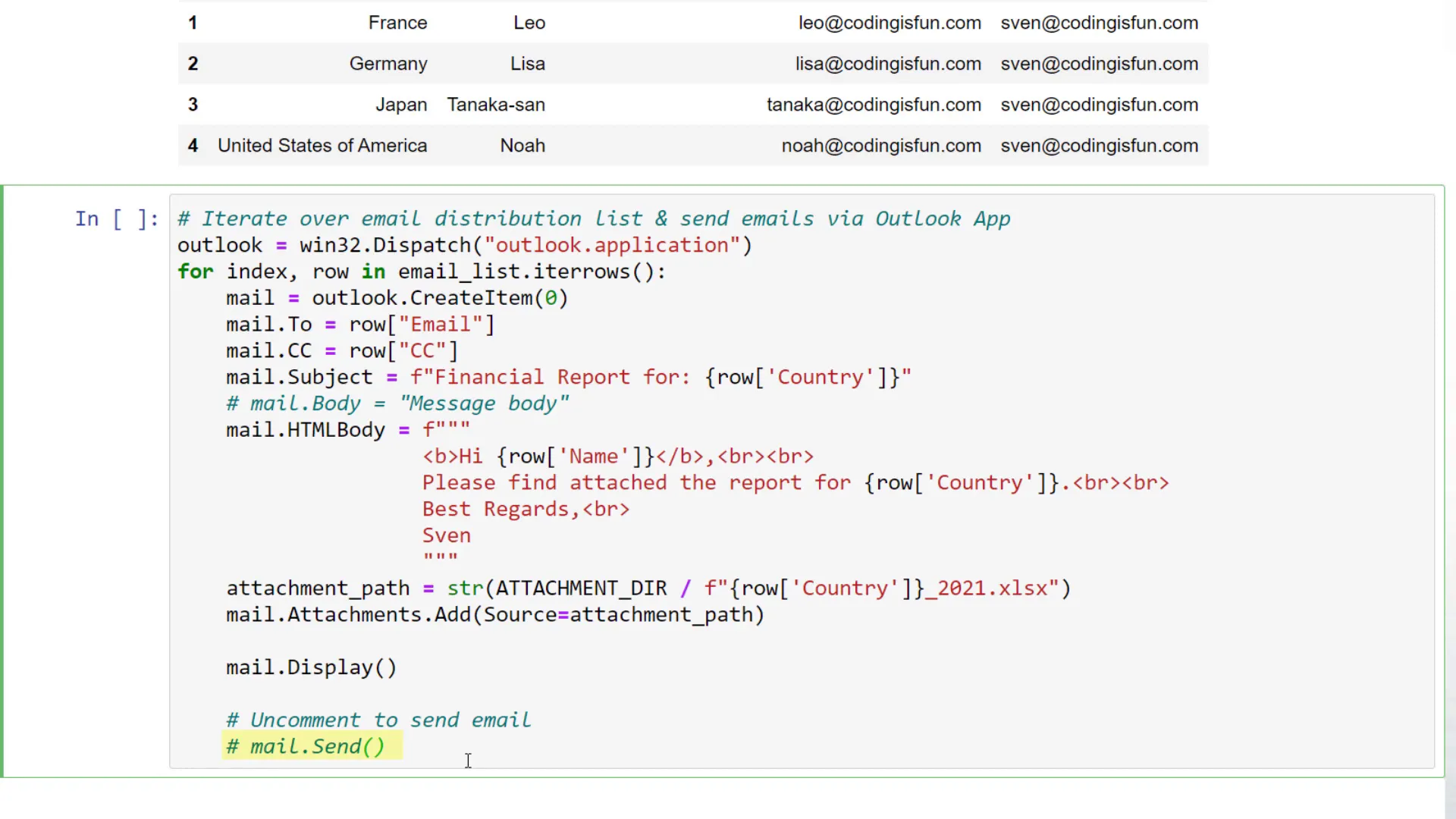Select lisa@codingisfun.com email cell
The width and height of the screenshot is (1456, 819).
pyautogui.click(x=887, y=64)
